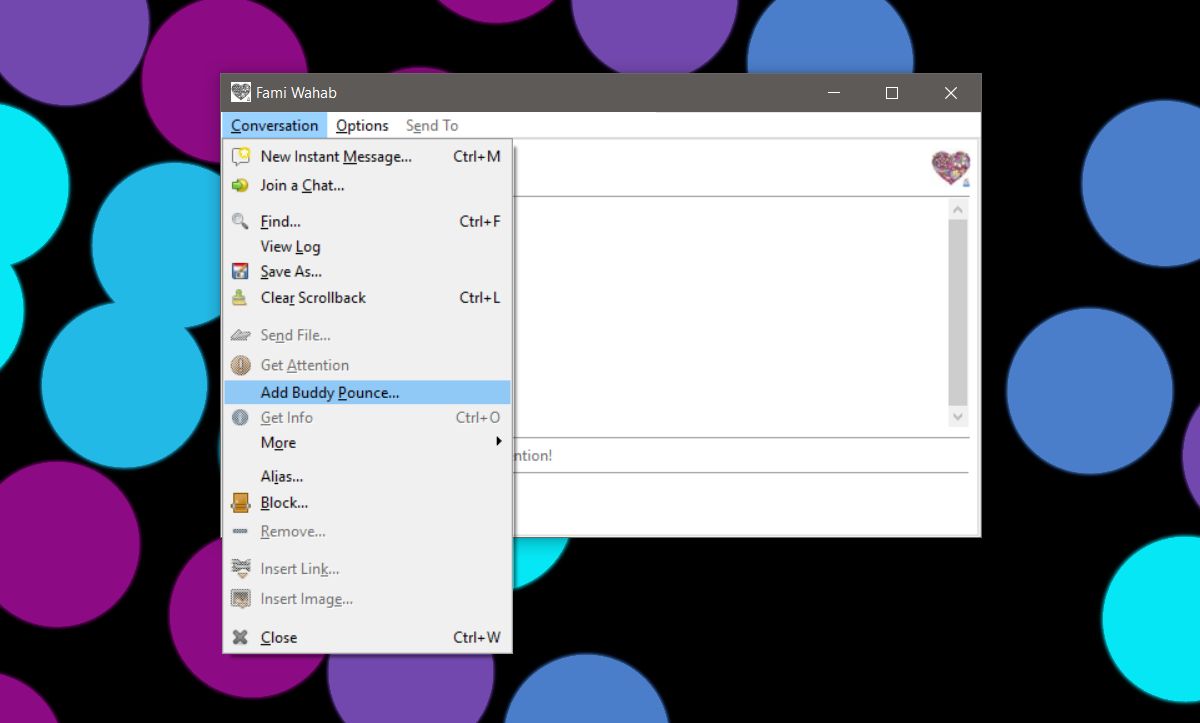Open the Send To menu
This screenshot has height=723, width=1200.
(432, 125)
